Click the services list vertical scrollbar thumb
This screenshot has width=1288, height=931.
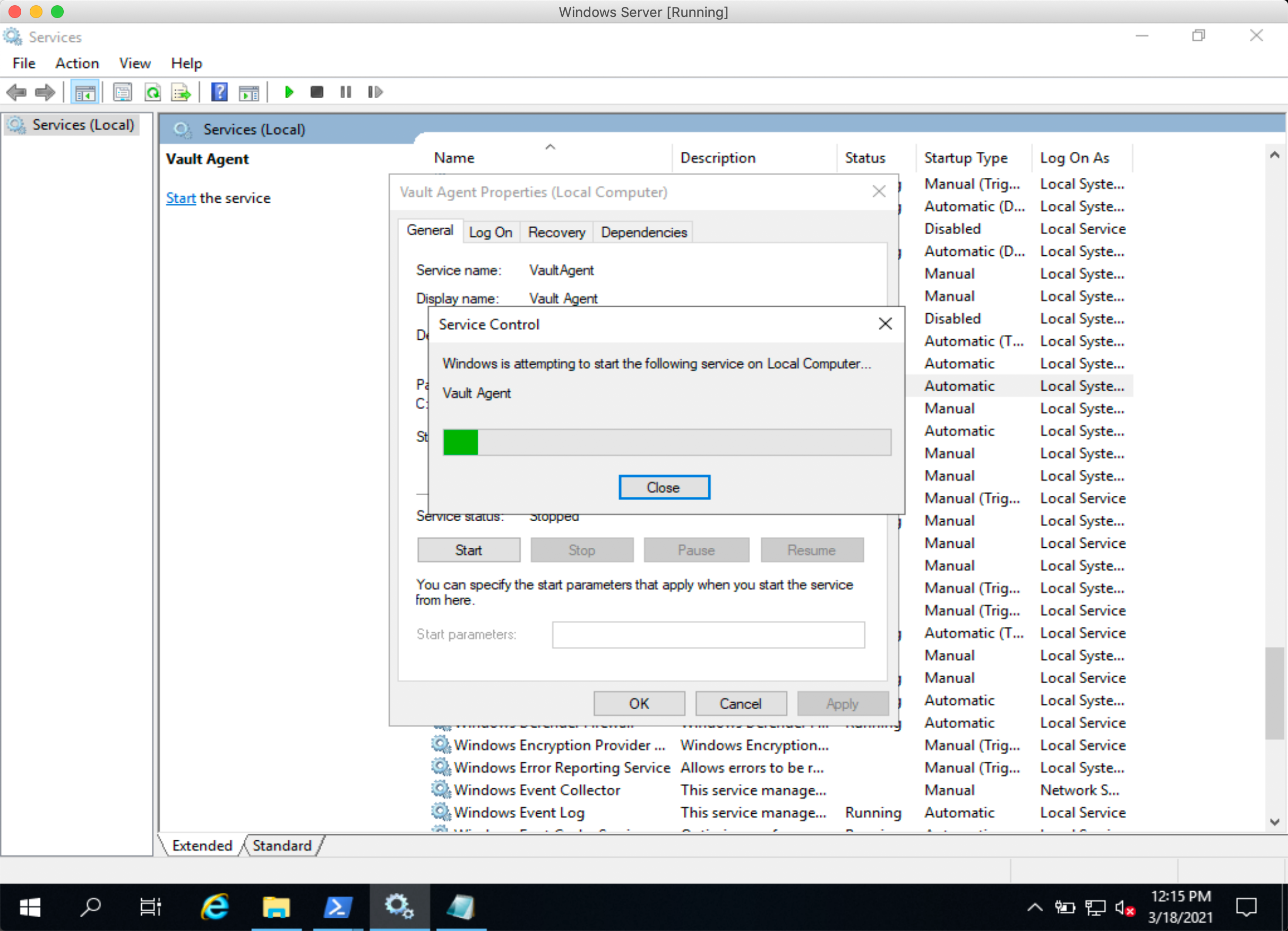pos(1274,693)
